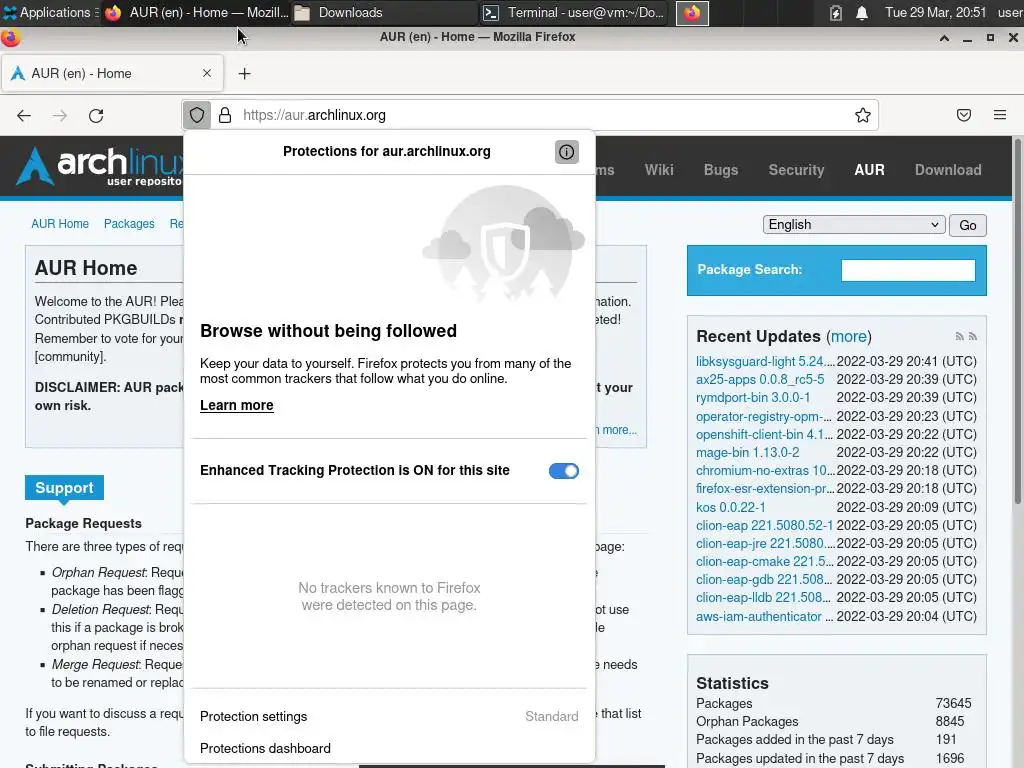Viewport: 1024px width, 768px height.
Task: Open openshift-client-bin package link
Action: pyautogui.click(x=764, y=434)
